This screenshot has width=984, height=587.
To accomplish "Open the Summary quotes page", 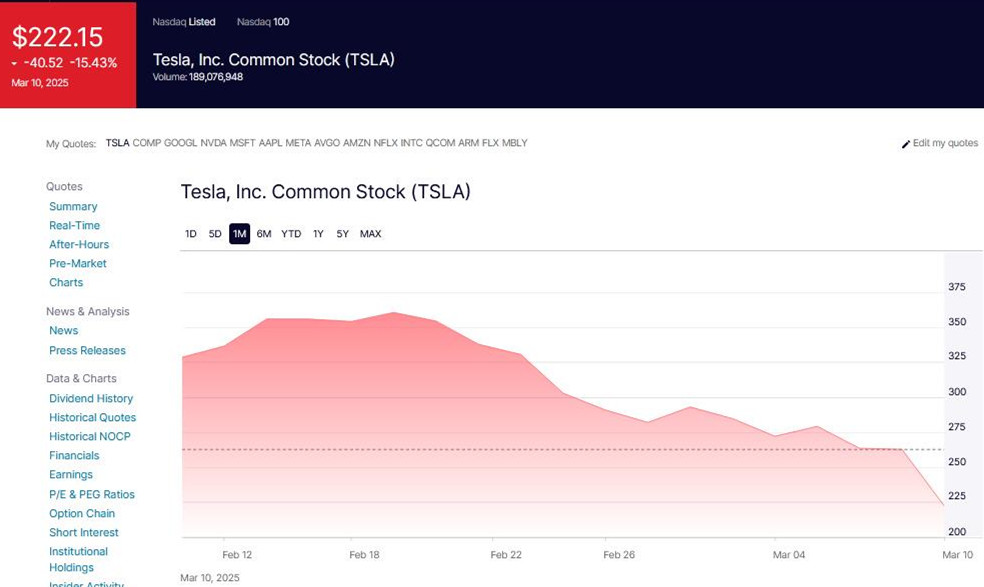I will [x=73, y=207].
